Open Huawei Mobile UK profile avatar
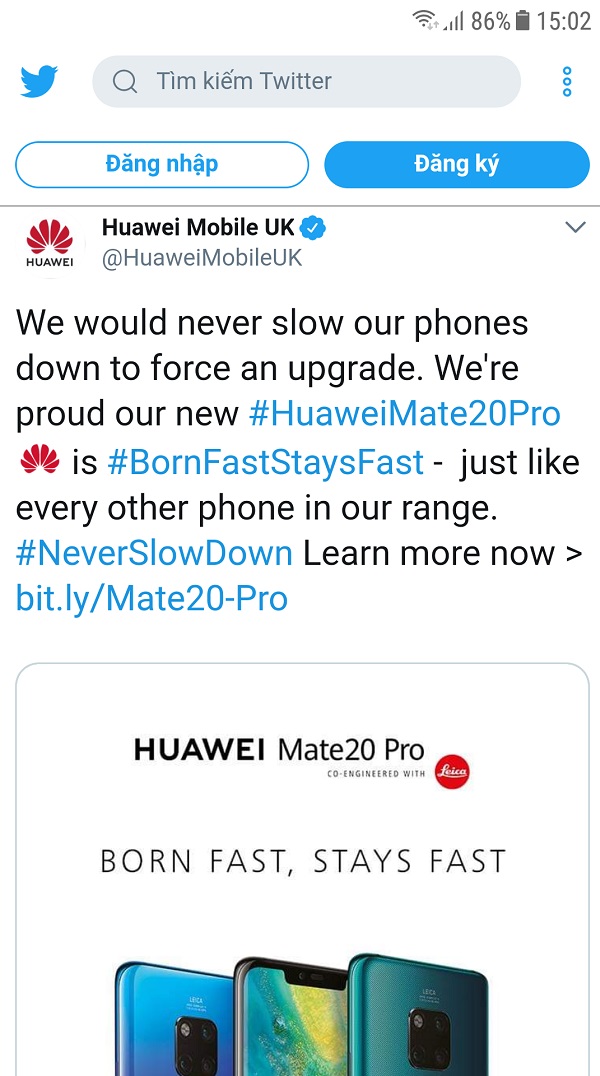 [49, 245]
